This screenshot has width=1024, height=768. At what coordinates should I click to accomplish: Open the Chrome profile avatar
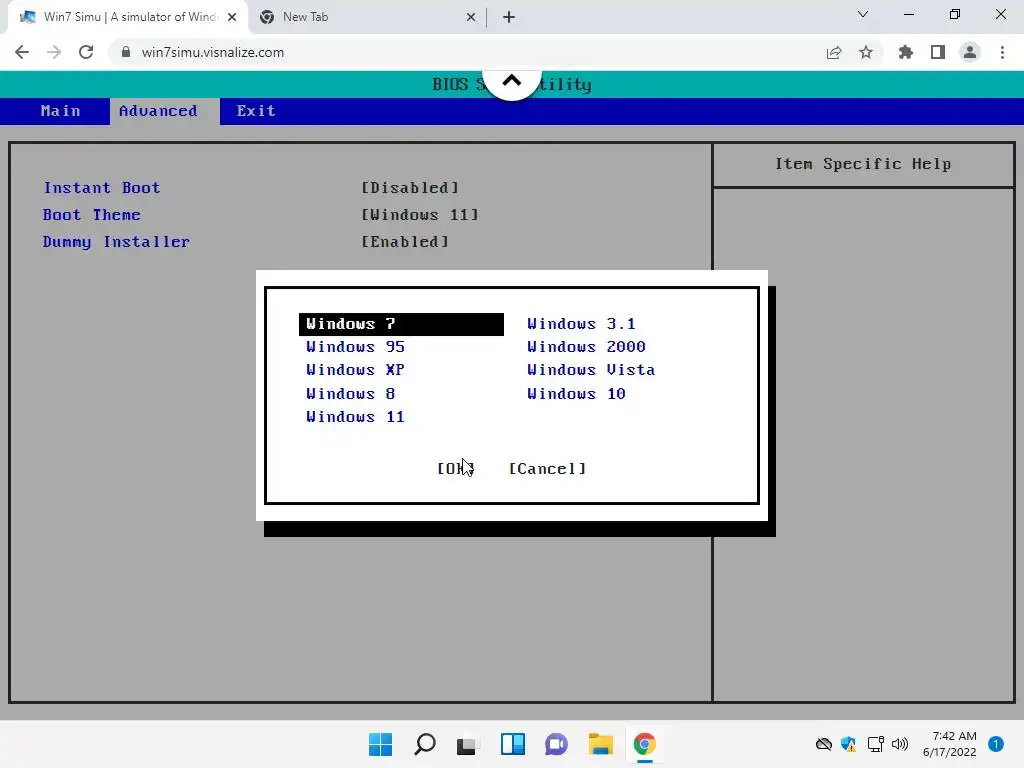click(x=970, y=52)
